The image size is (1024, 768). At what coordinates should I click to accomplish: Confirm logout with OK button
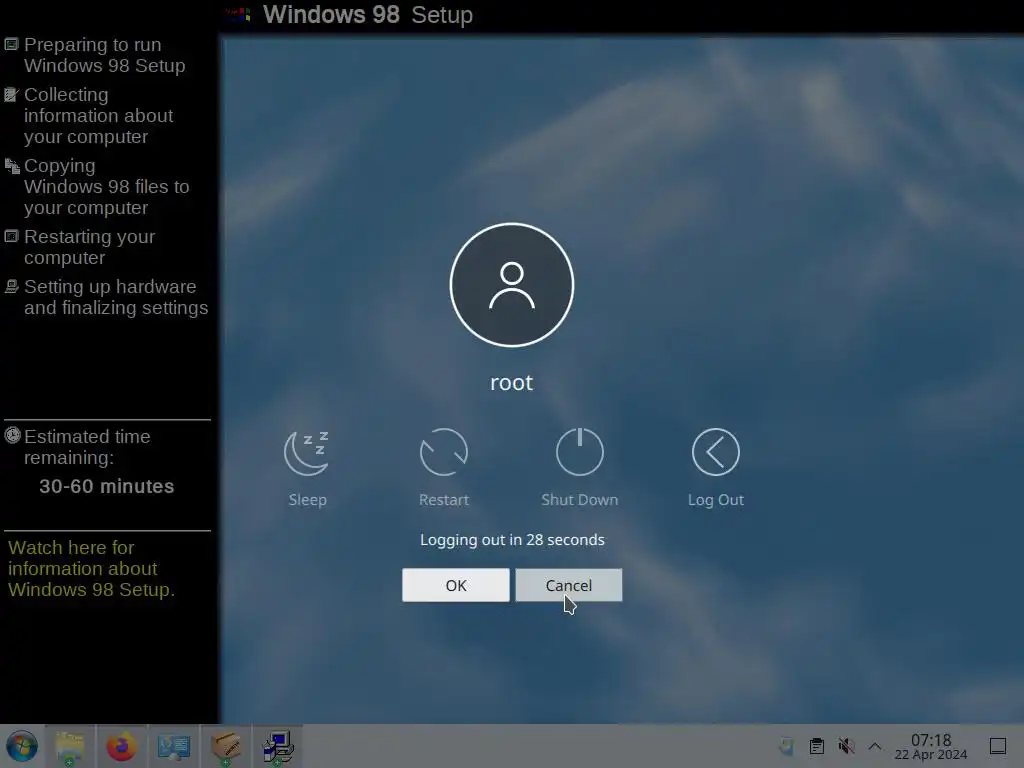tap(456, 585)
